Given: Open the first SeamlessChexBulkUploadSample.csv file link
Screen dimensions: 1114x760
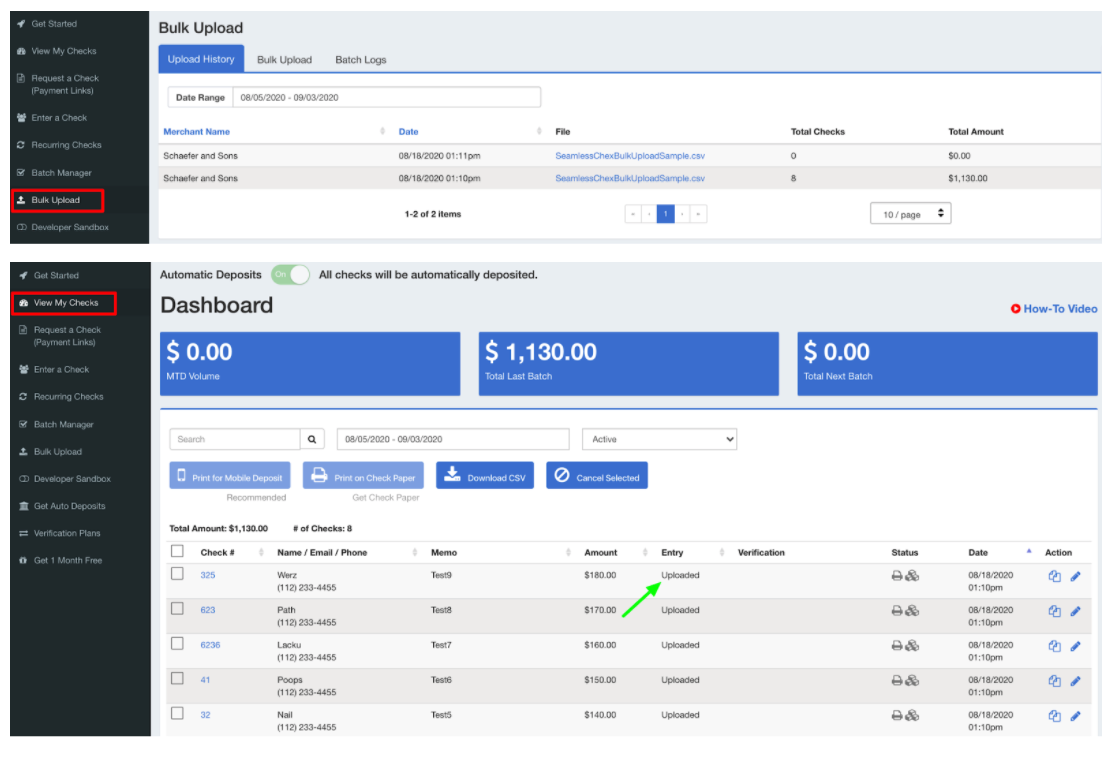Looking at the screenshot, I should (630, 156).
